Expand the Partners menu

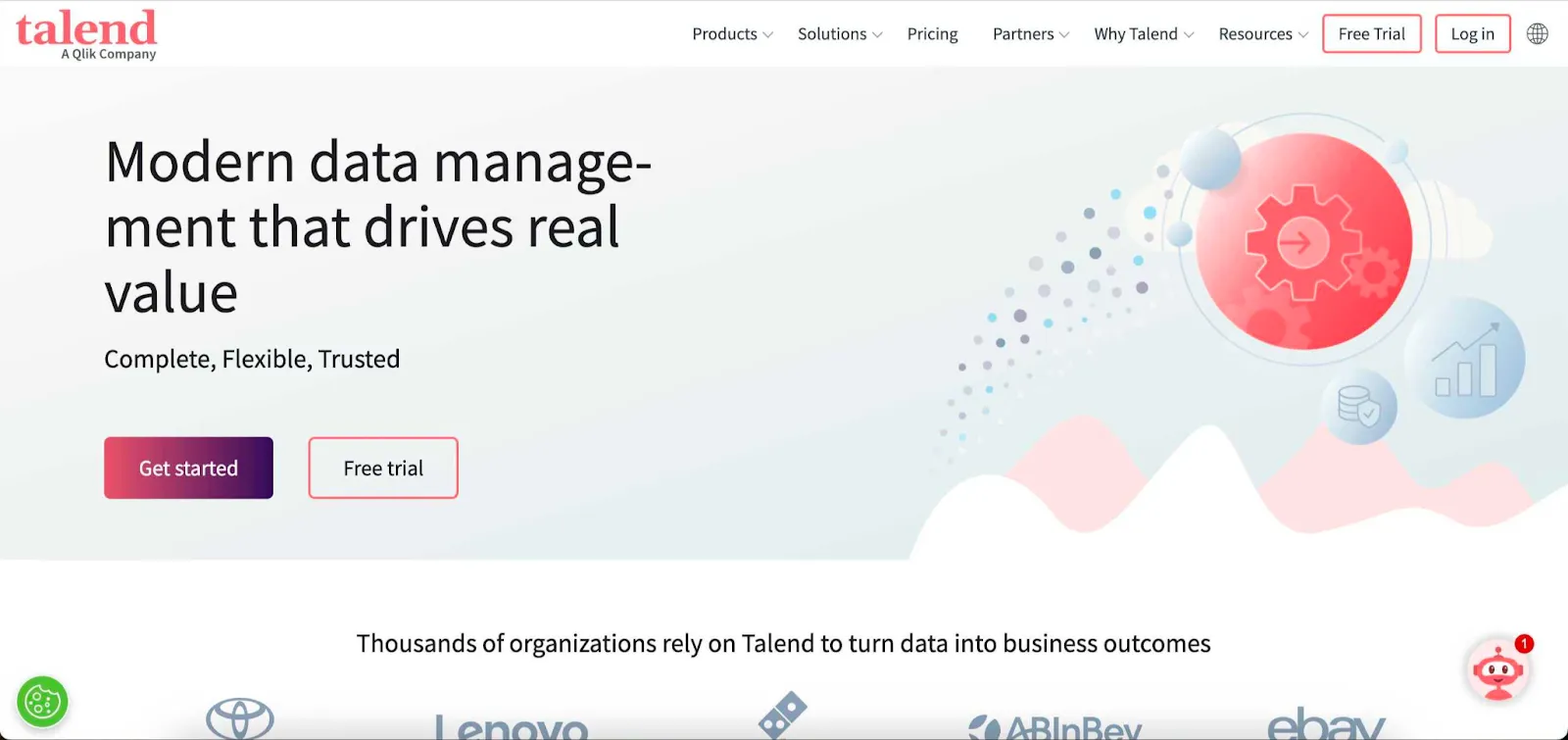[x=1031, y=34]
